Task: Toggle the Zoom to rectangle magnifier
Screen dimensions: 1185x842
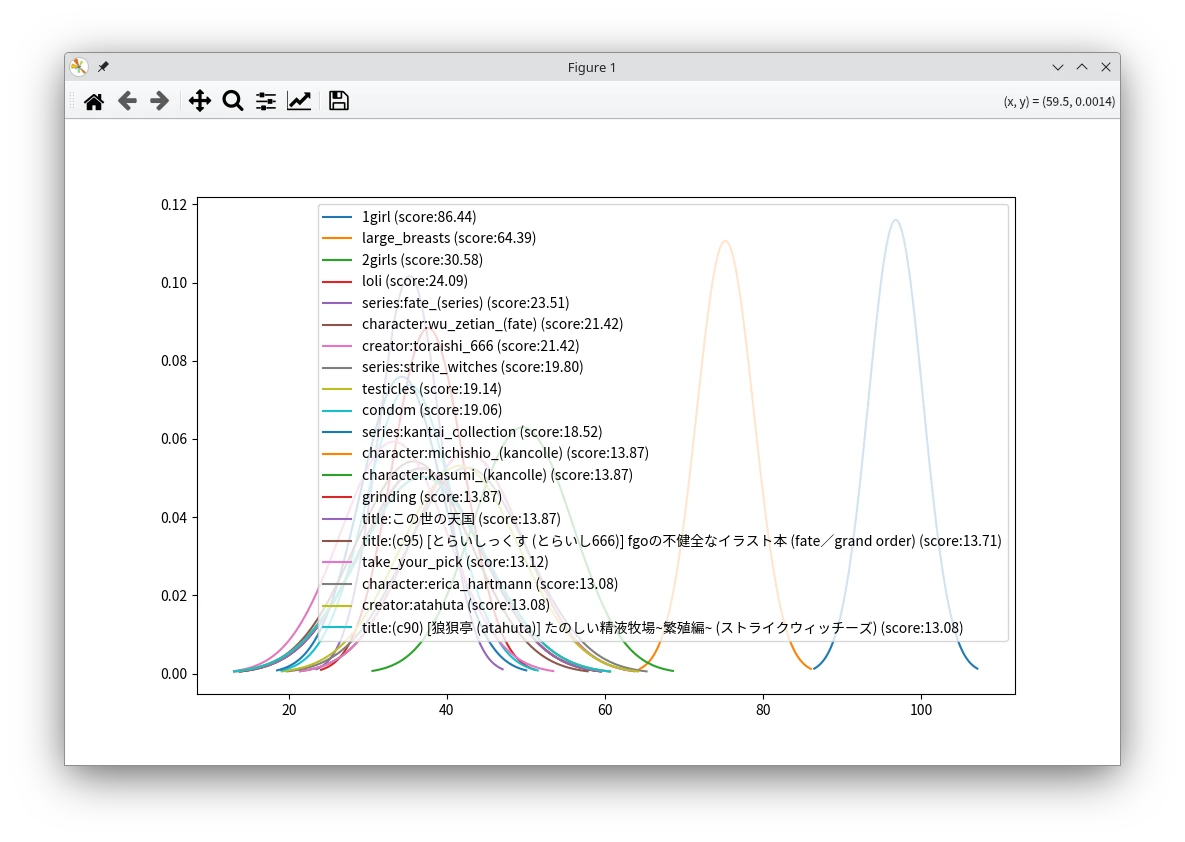Action: coord(233,101)
